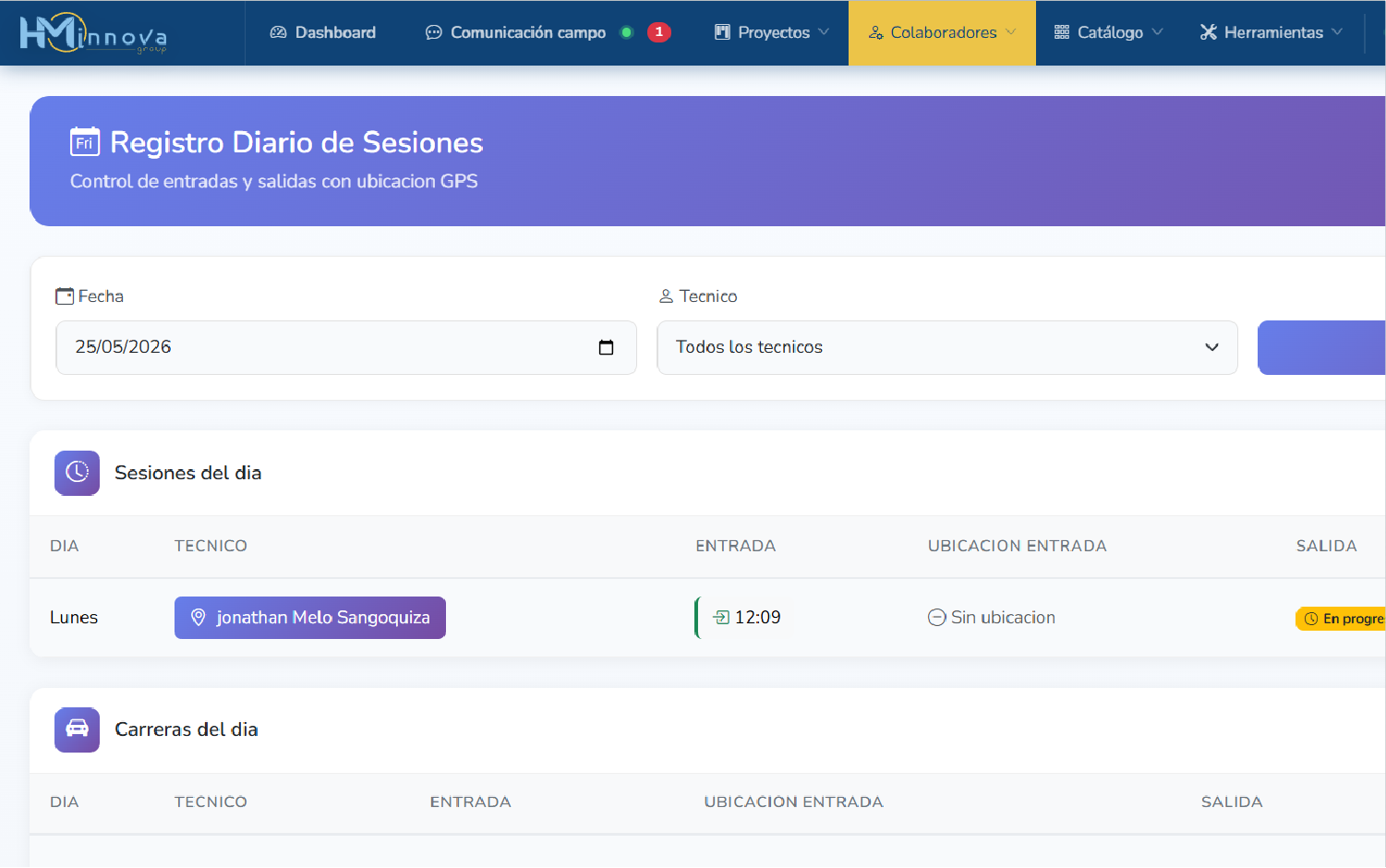
Task: Click the small calendar icon next to Fecha label
Action: coord(65,296)
